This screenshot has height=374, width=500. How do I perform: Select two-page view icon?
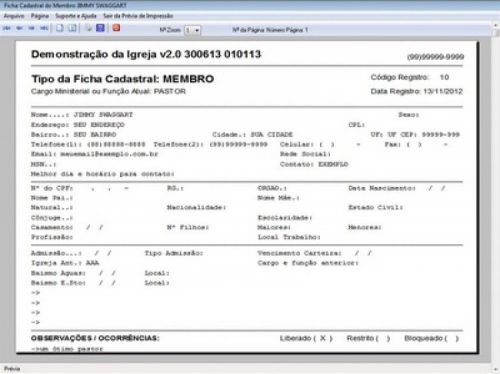[x=72, y=28]
